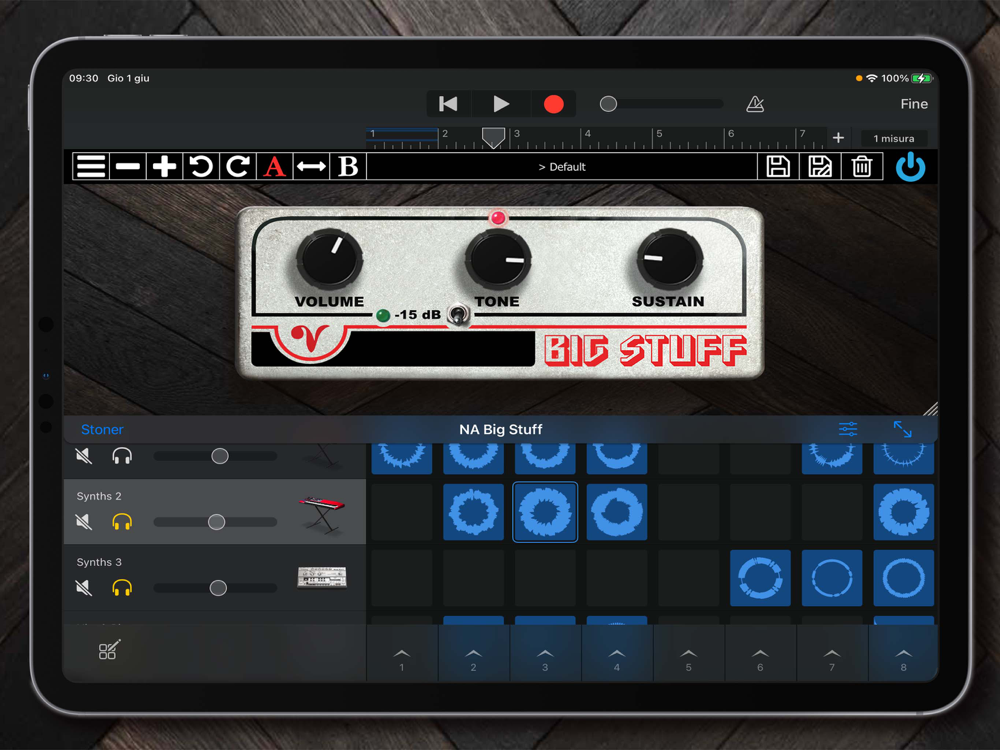The height and width of the screenshot is (750, 1000).
Task: Copy settings between A and B with arrow
Action: pyautogui.click(x=311, y=166)
